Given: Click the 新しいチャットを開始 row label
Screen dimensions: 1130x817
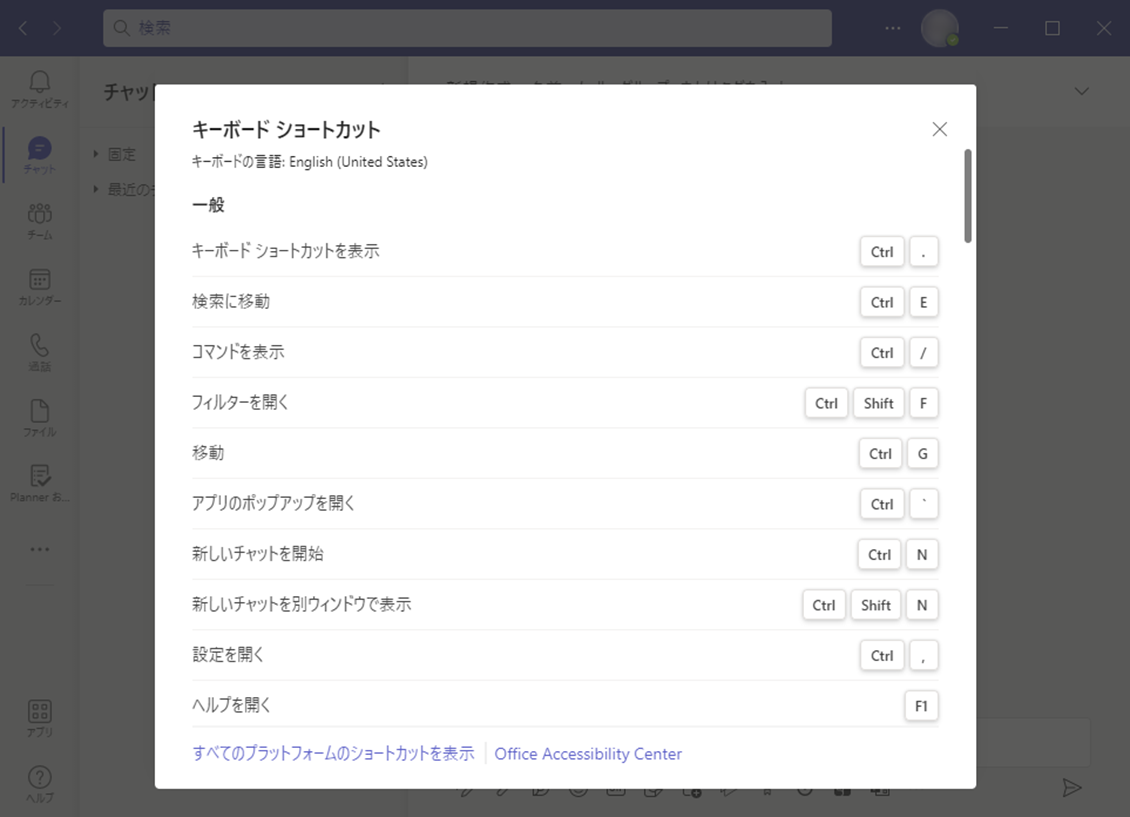Looking at the screenshot, I should tap(257, 553).
